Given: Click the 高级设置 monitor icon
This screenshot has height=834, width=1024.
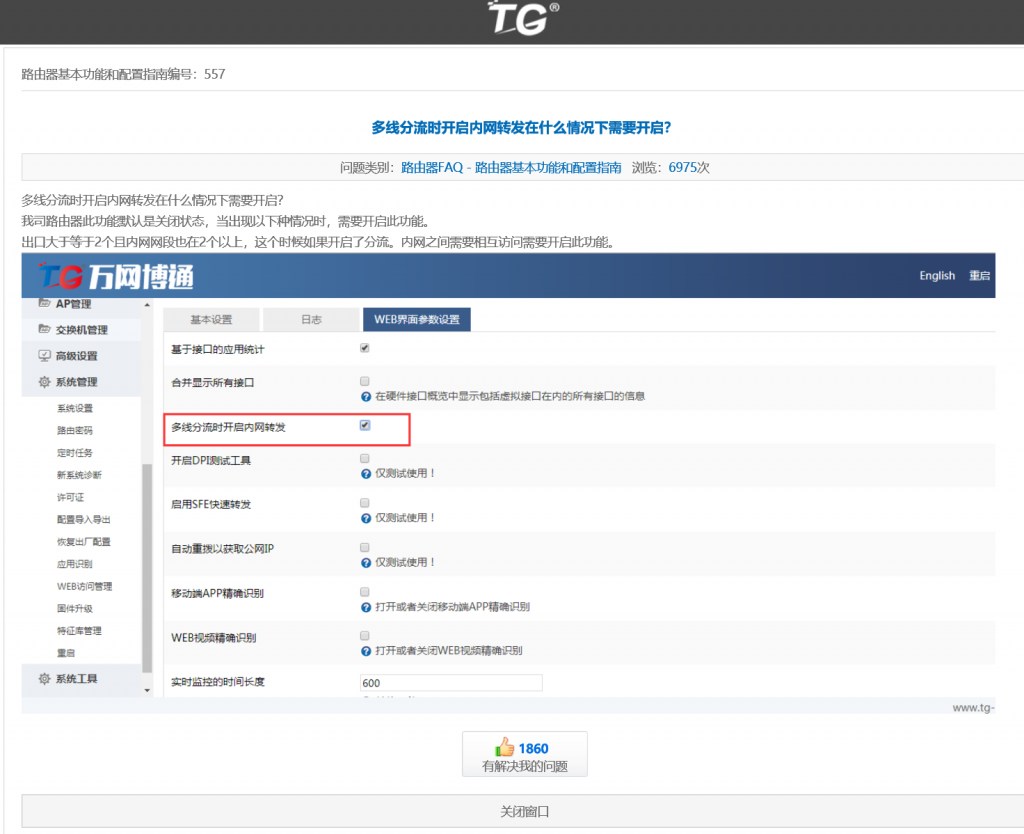Looking at the screenshot, I should [x=44, y=356].
